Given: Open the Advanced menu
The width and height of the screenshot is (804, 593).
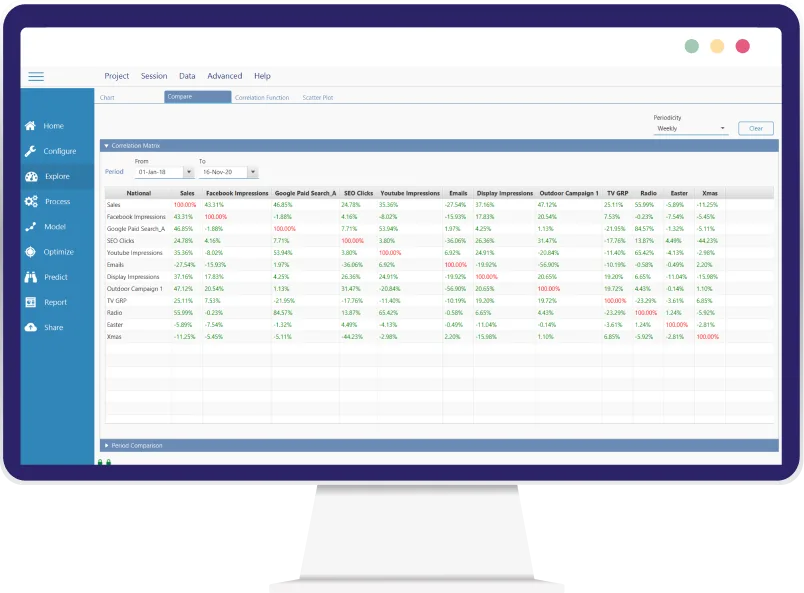Looking at the screenshot, I should coord(224,76).
